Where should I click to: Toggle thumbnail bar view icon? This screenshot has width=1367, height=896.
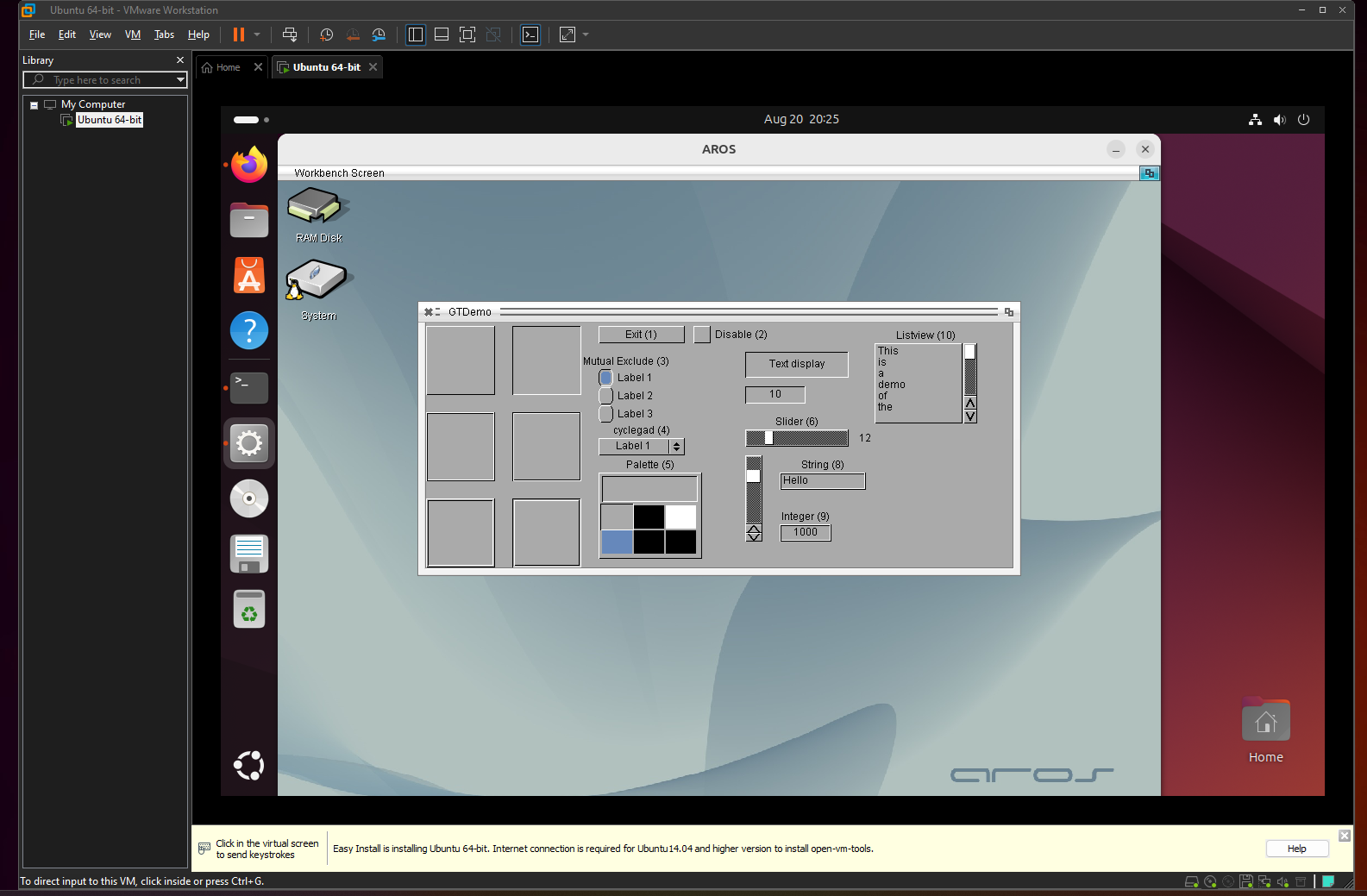pos(442,34)
